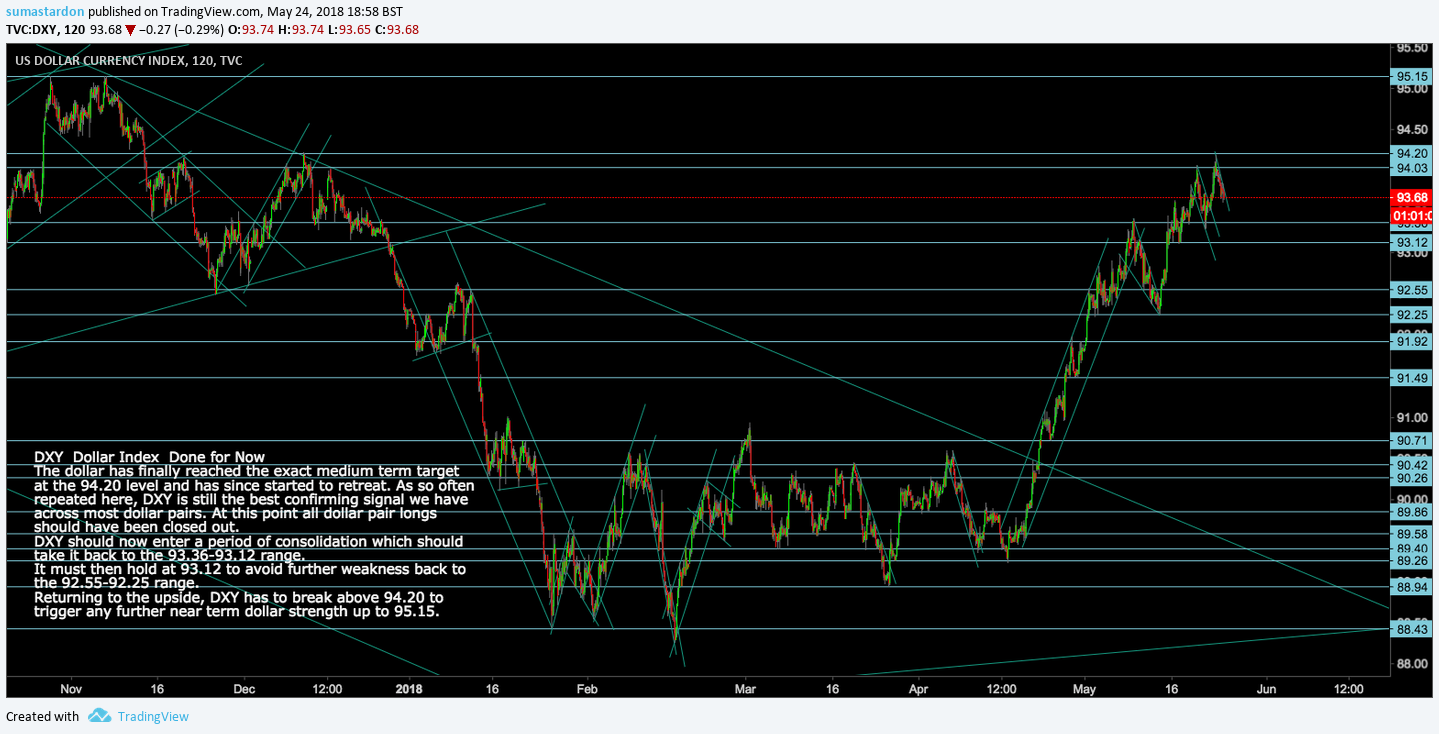The width and height of the screenshot is (1439, 734).
Task: Select the 93.12 price level label
Action: tap(1412, 243)
